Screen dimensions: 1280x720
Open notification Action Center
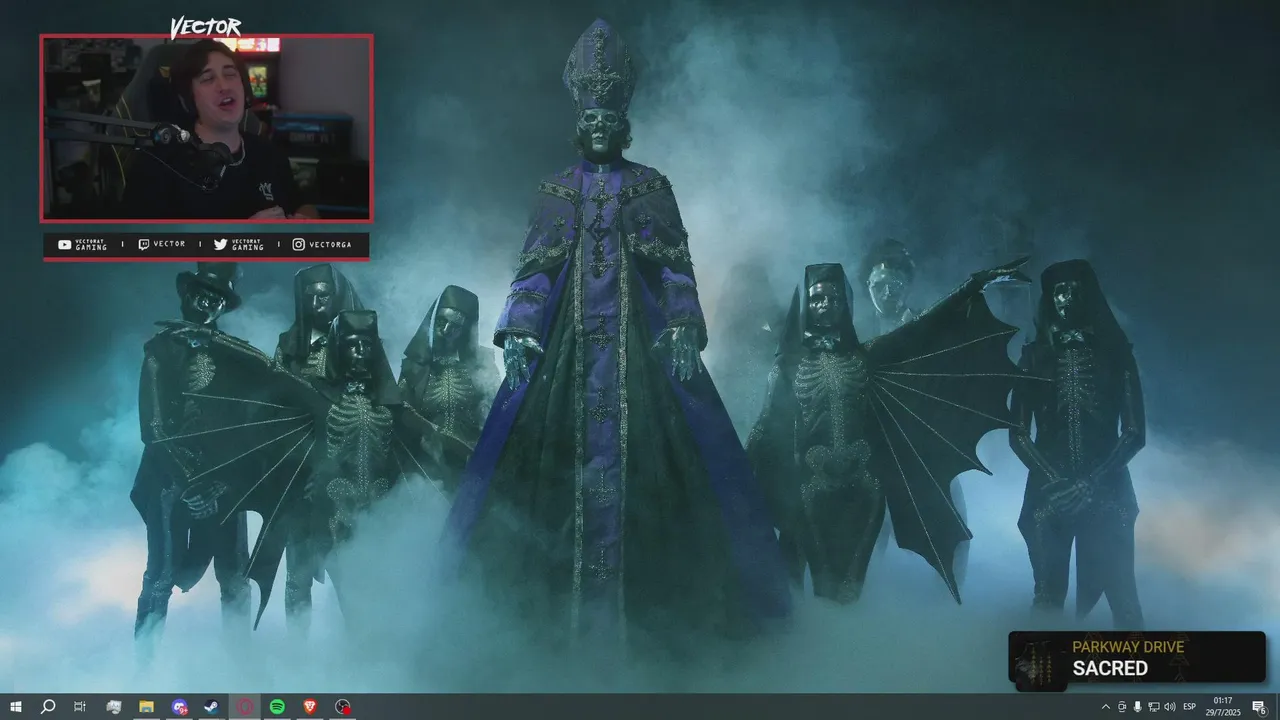pos(1260,707)
